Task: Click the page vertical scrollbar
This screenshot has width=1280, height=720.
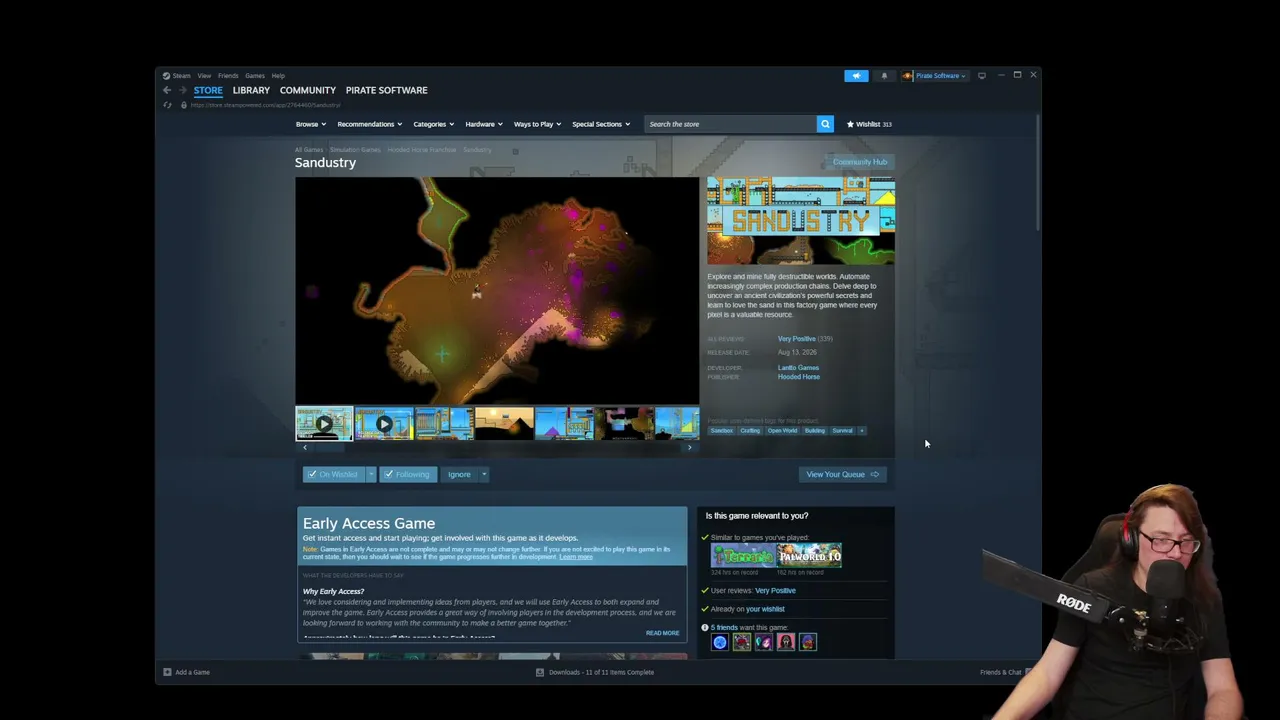Action: [1038, 173]
